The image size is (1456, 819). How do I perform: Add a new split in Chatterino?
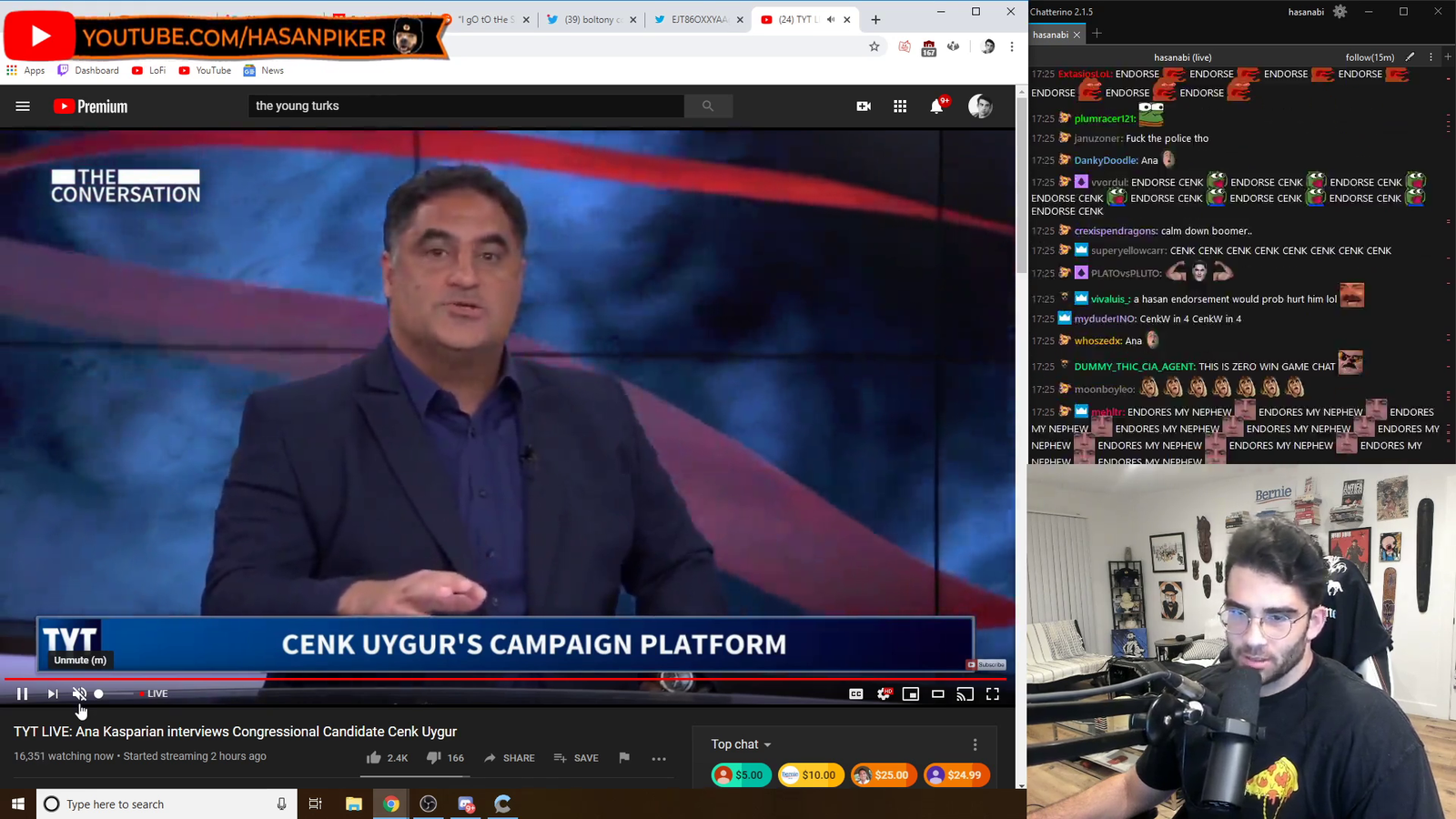[x=1448, y=57]
